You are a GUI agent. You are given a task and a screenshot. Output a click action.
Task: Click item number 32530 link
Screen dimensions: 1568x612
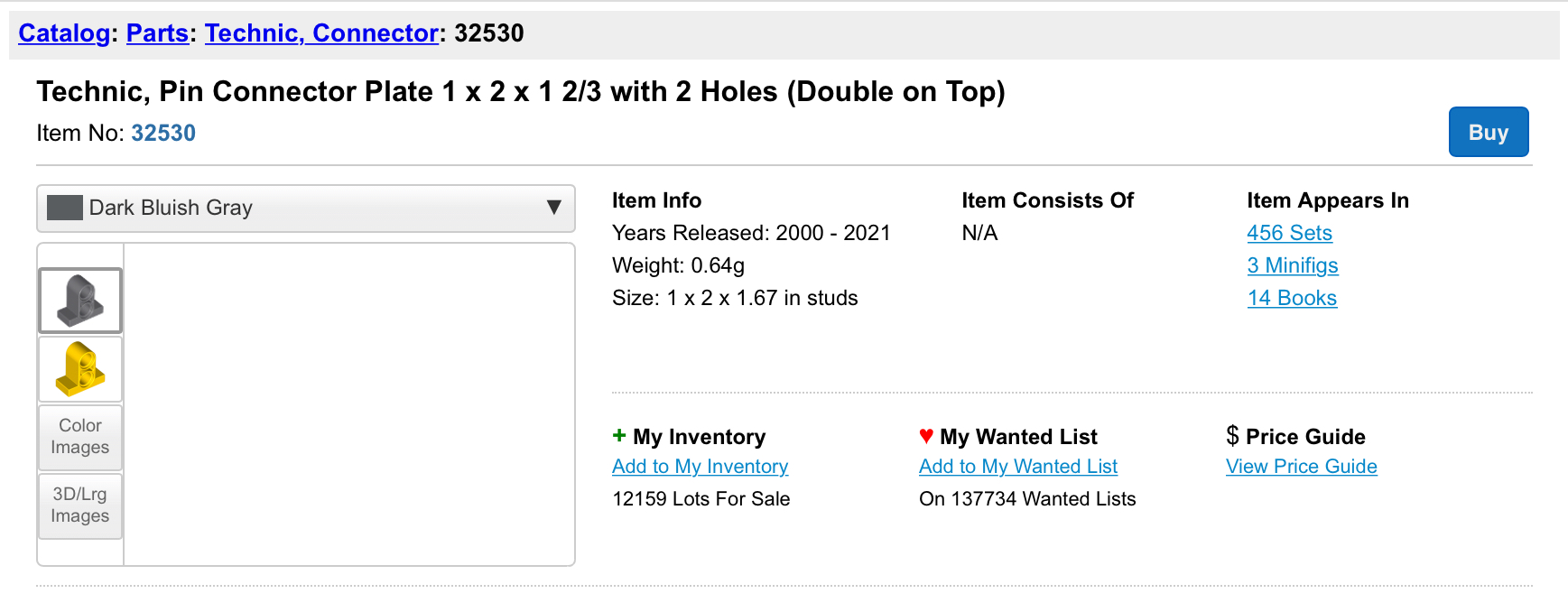pos(163,134)
